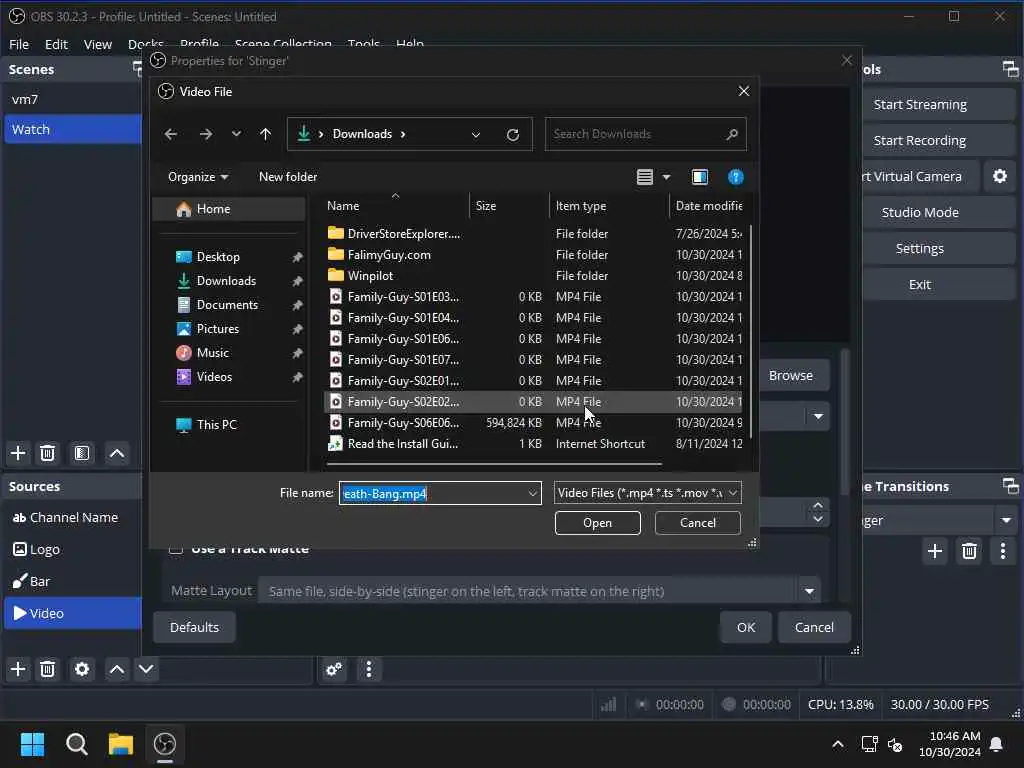Open the View menu

pyautogui.click(x=98, y=44)
